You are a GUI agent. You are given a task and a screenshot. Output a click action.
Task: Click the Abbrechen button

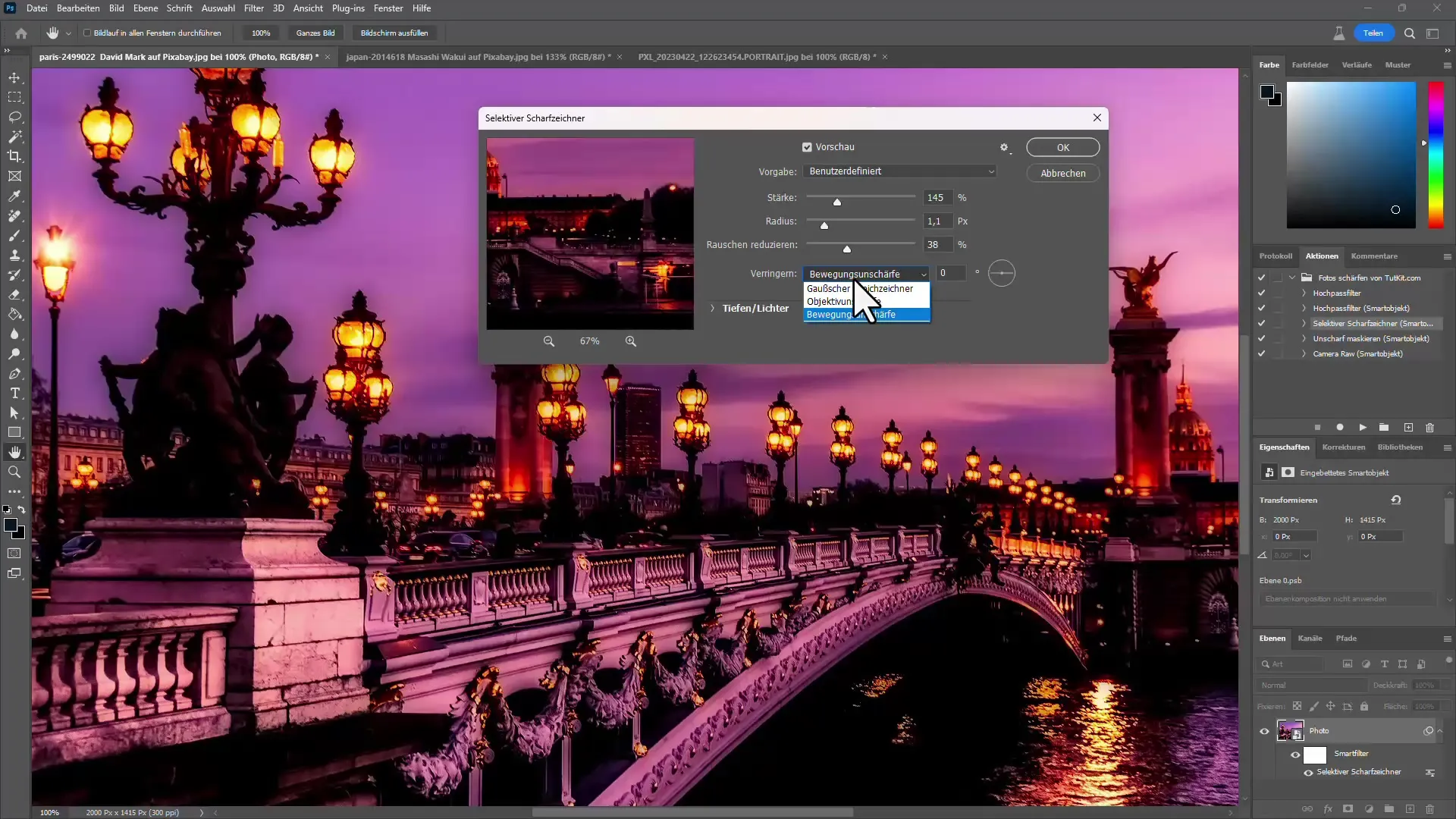point(1063,173)
